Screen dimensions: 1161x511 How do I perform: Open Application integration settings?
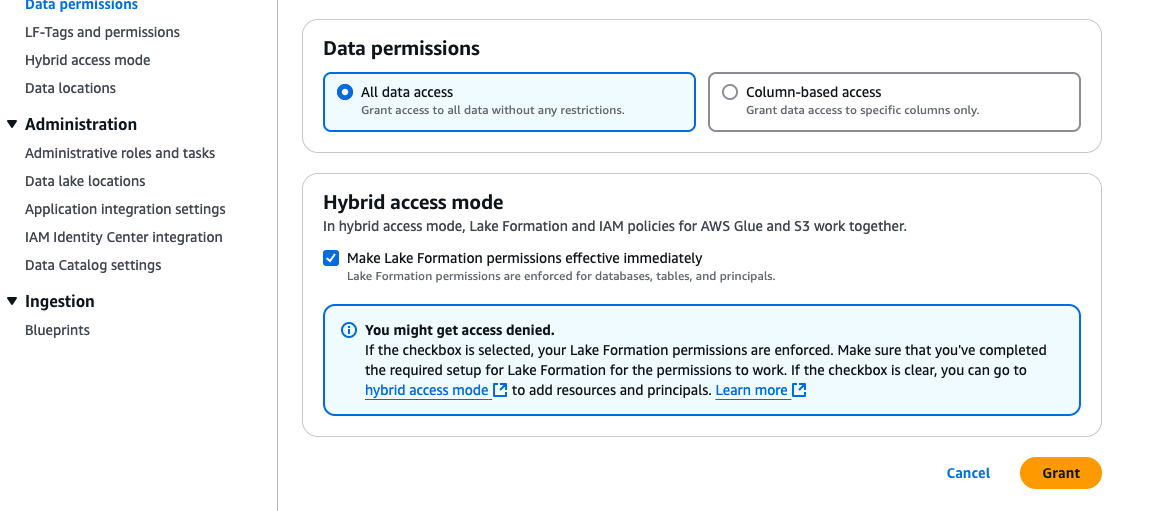pos(125,210)
